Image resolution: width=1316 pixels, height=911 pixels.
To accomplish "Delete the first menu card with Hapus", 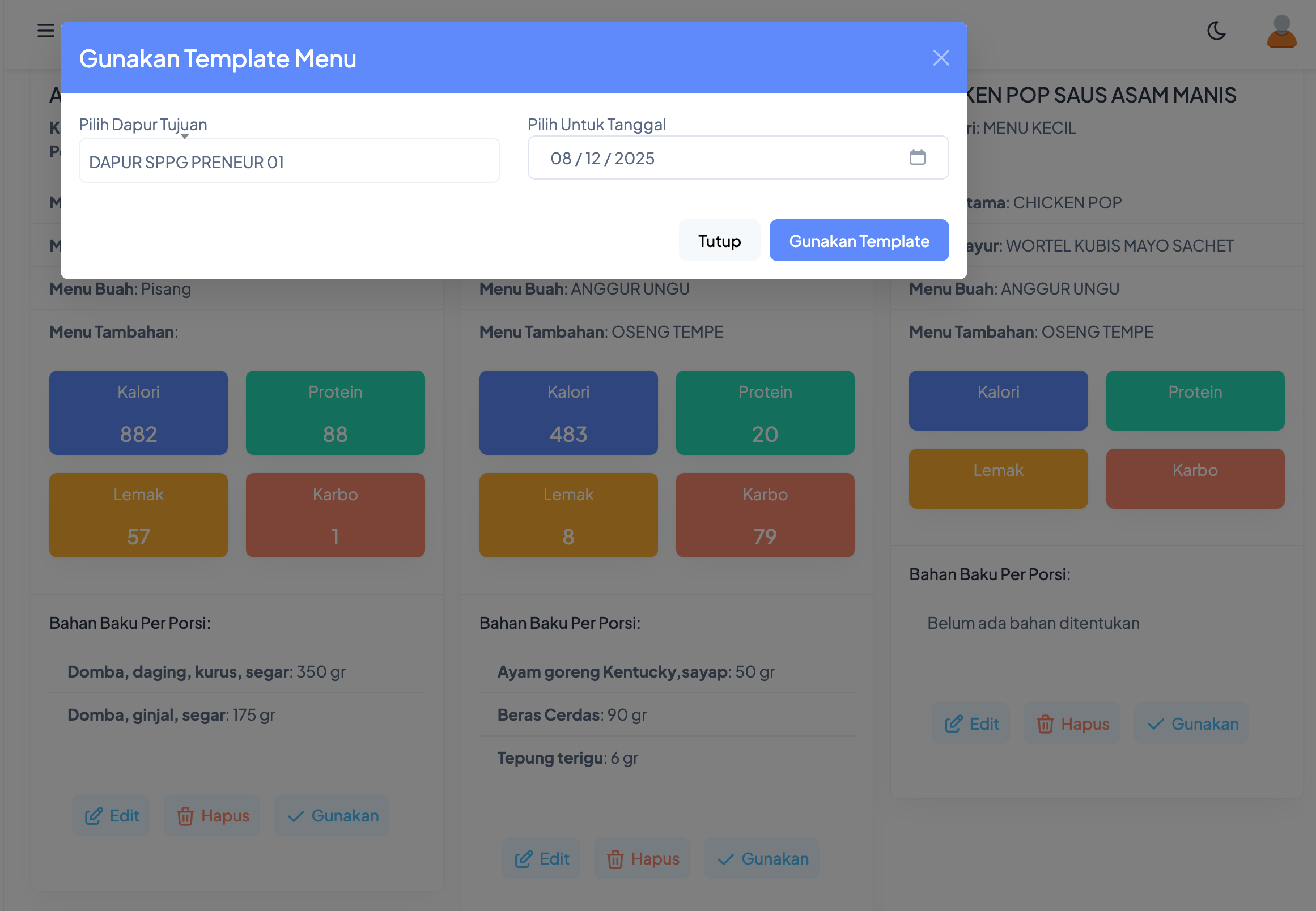I will [213, 816].
